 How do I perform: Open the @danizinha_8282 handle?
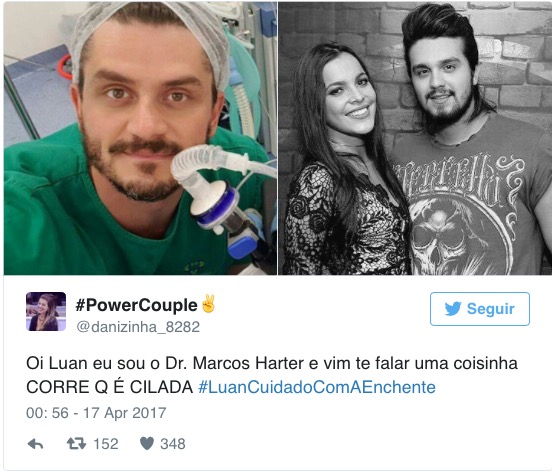point(138,327)
